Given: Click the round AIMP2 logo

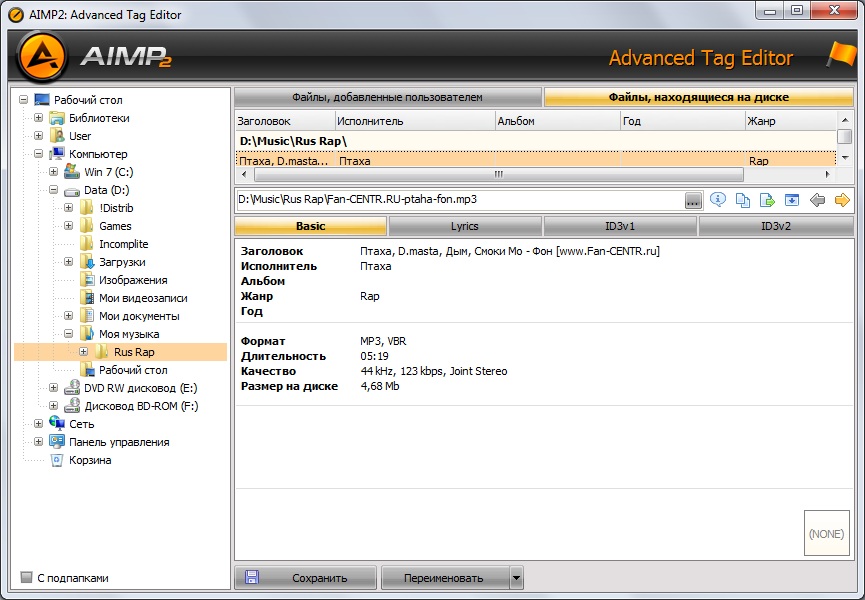Looking at the screenshot, I should (42, 56).
